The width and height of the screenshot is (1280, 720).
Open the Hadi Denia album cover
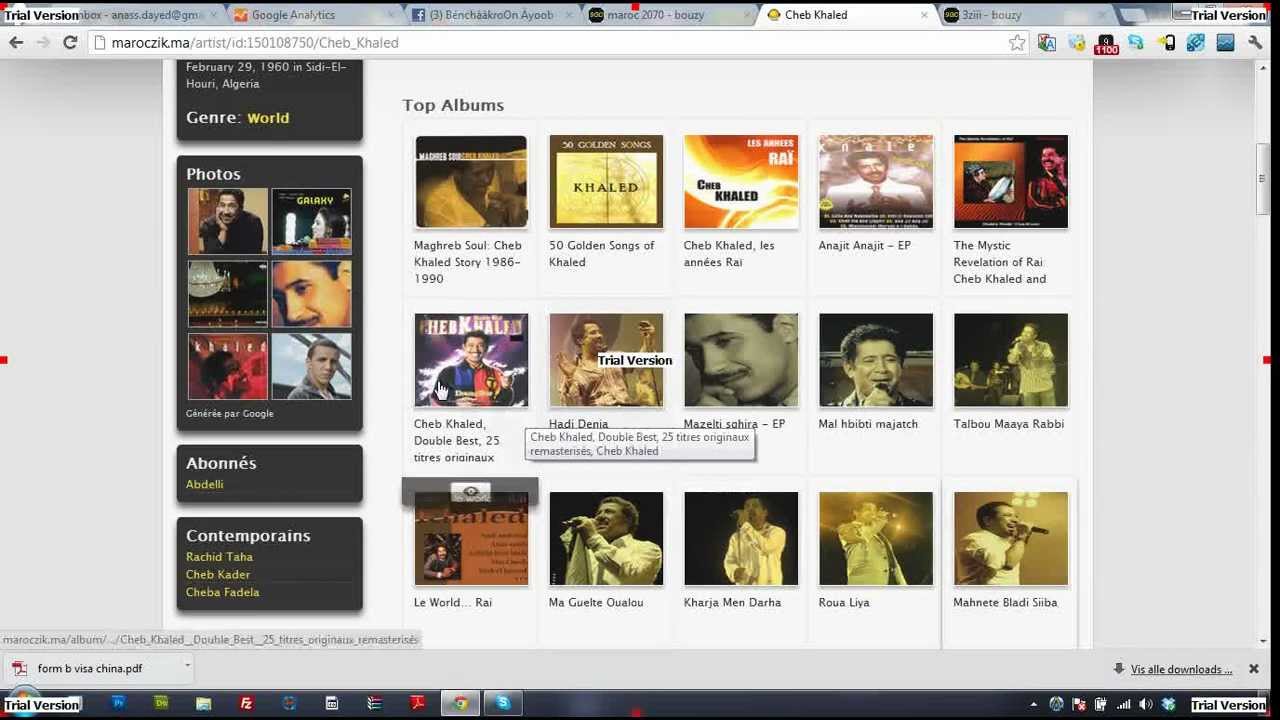(606, 360)
